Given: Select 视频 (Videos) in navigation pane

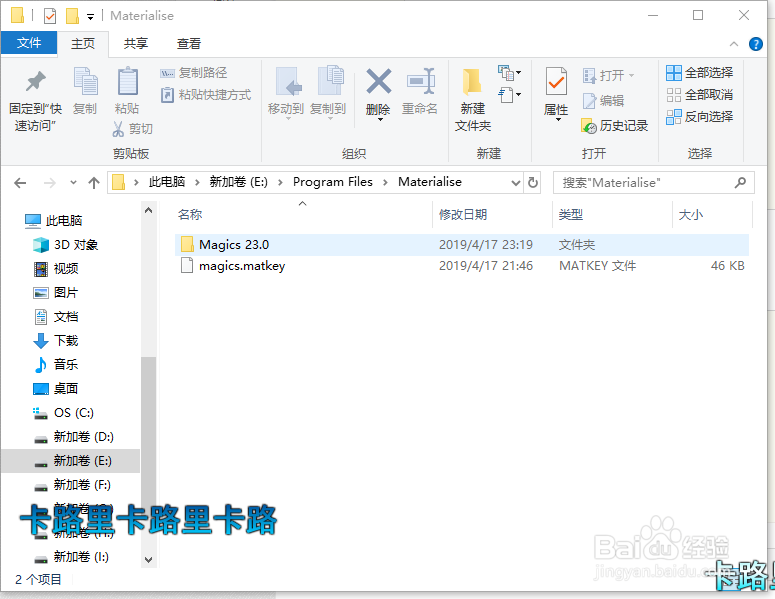Looking at the screenshot, I should pyautogui.click(x=56, y=268).
